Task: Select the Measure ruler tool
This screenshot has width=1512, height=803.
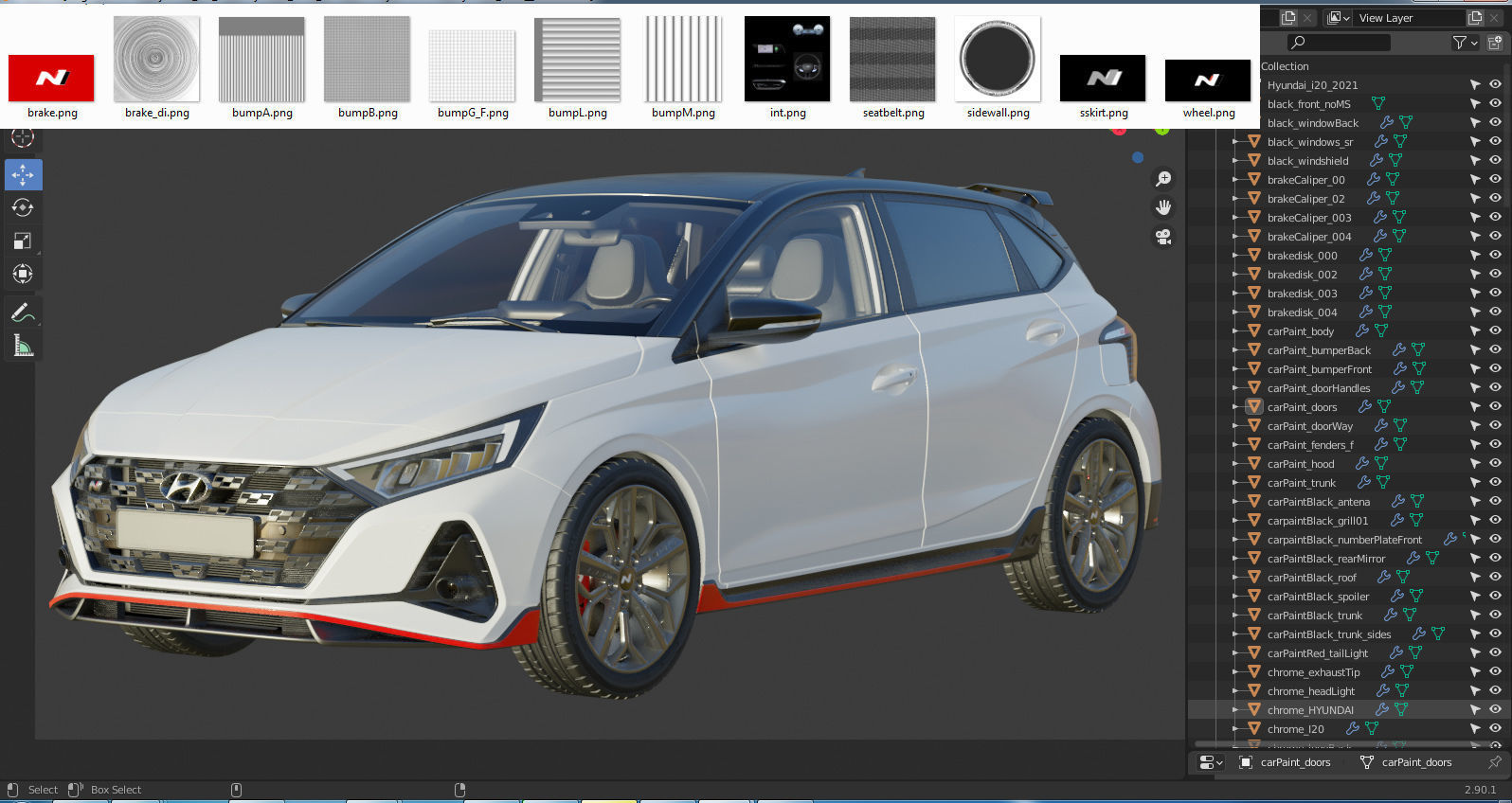Action: pyautogui.click(x=23, y=346)
